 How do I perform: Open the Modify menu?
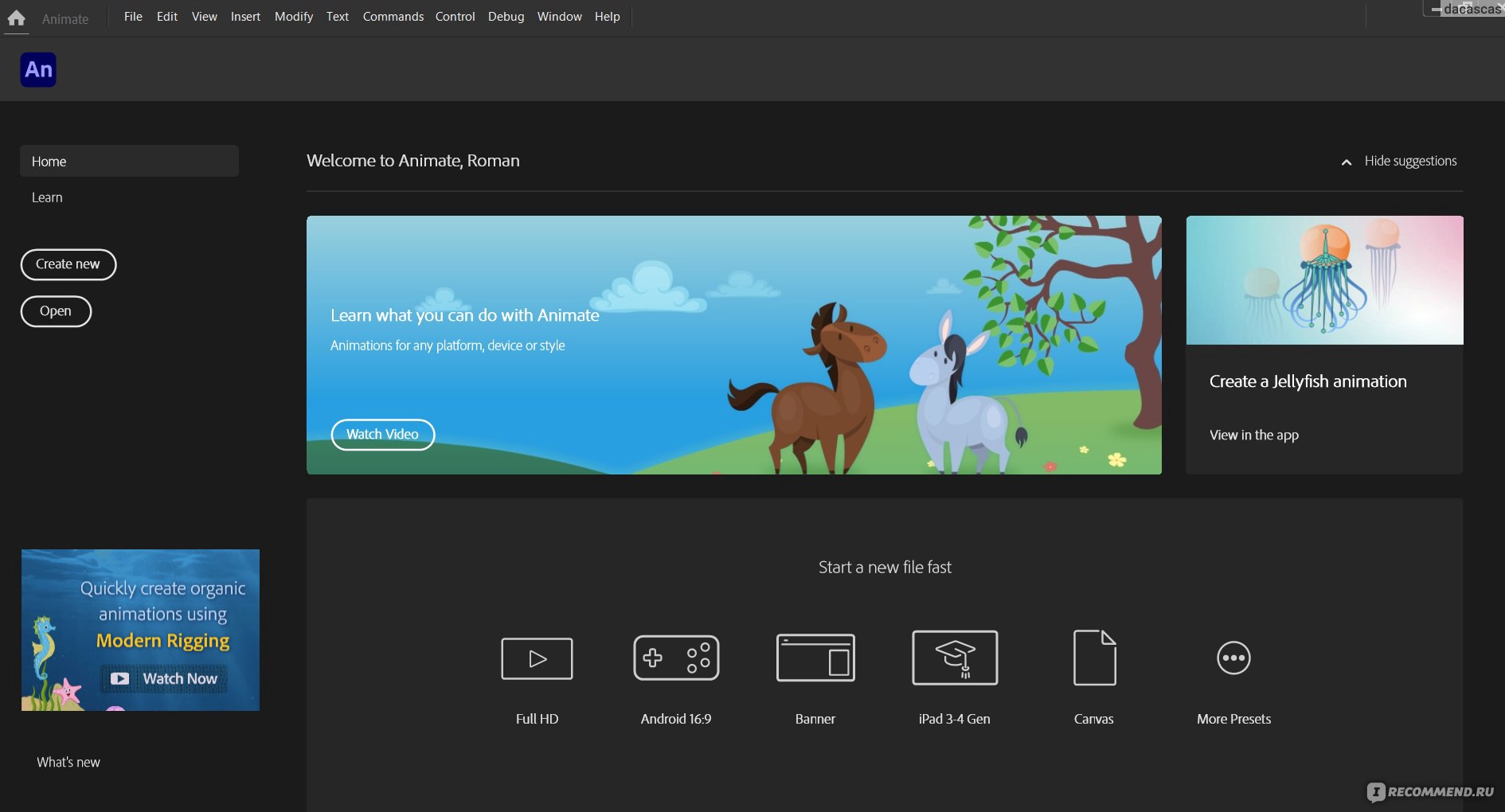tap(294, 17)
